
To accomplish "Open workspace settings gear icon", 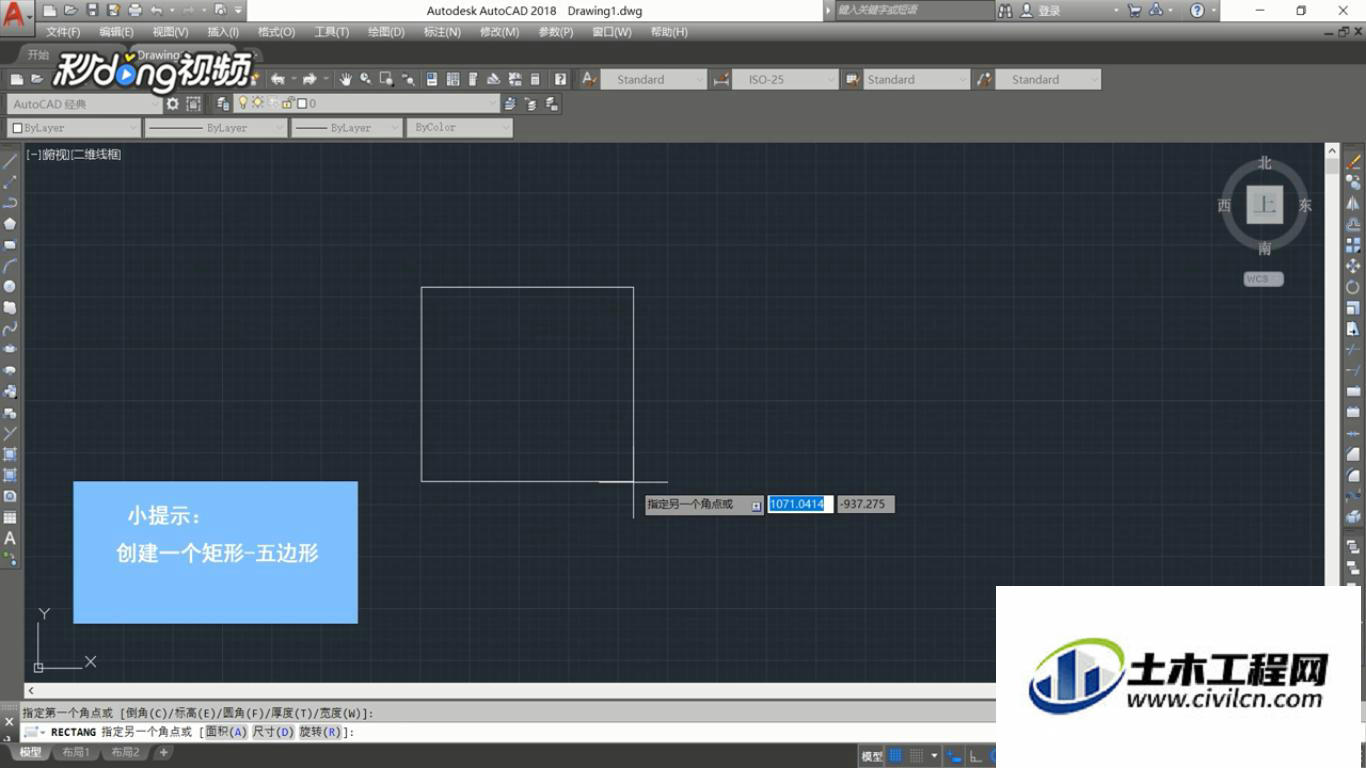I will click(x=173, y=103).
